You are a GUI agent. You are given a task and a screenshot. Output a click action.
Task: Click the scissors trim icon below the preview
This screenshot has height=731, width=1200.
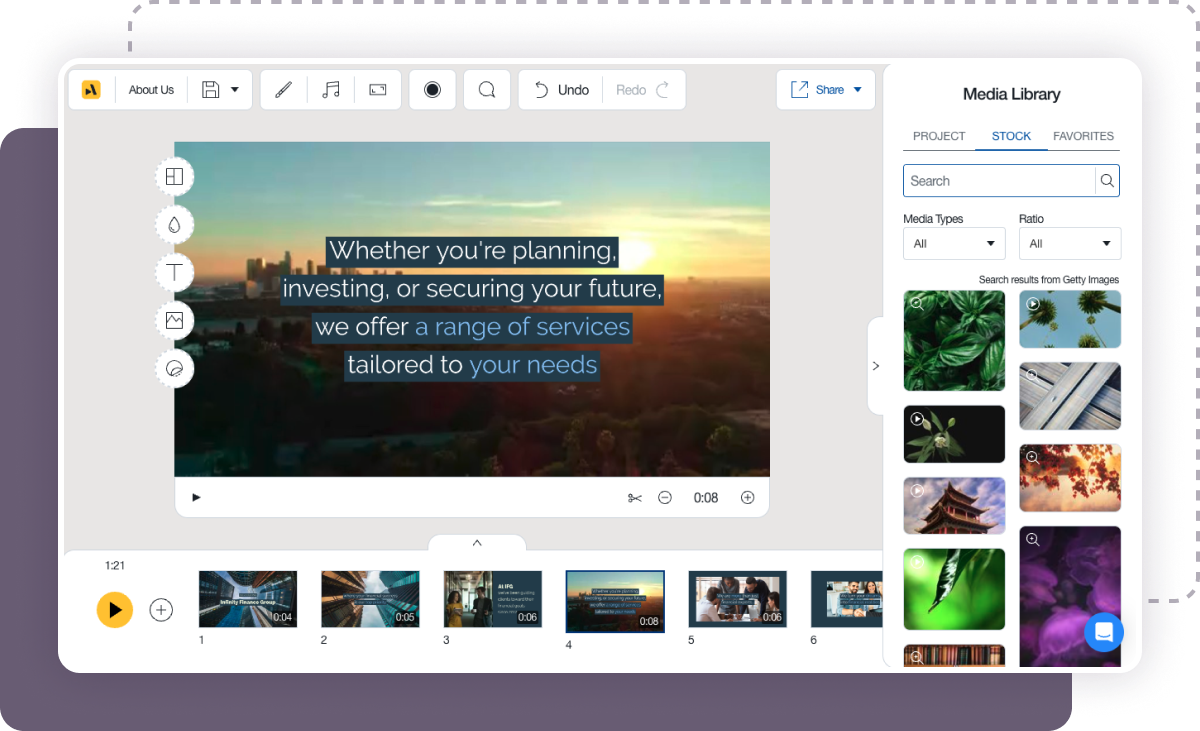pos(635,497)
